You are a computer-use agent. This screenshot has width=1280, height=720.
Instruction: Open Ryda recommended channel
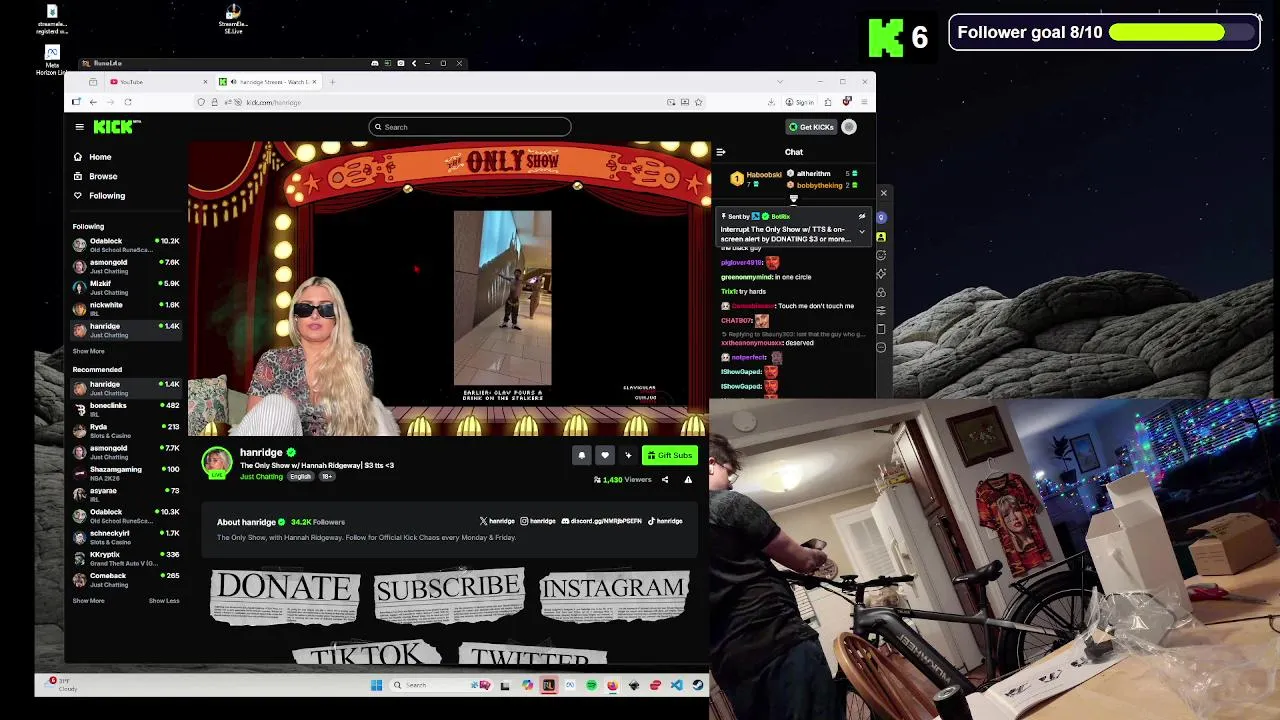[x=126, y=431]
